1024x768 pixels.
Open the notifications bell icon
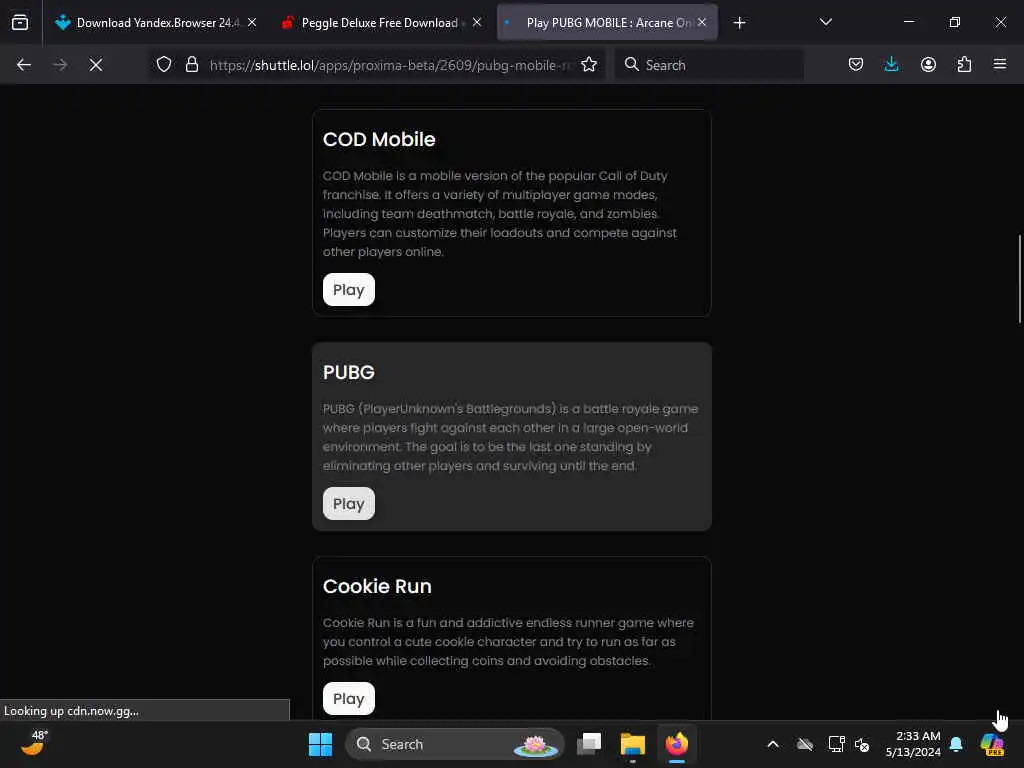click(x=956, y=744)
